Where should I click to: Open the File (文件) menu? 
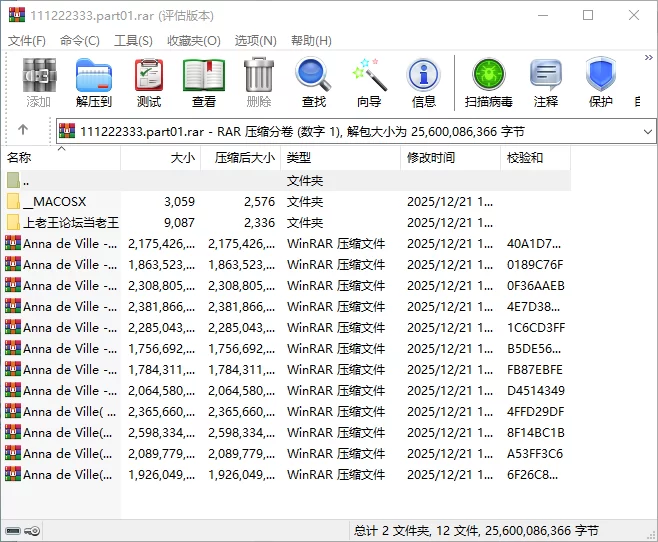27,41
